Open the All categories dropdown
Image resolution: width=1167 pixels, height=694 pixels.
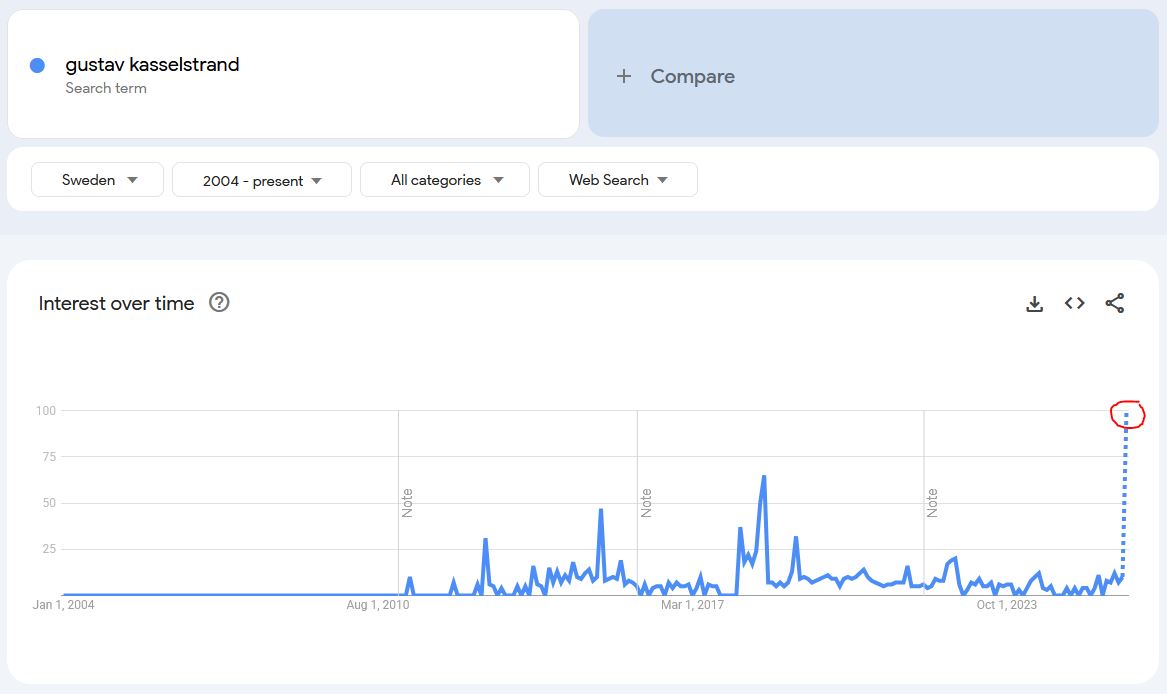(x=445, y=179)
